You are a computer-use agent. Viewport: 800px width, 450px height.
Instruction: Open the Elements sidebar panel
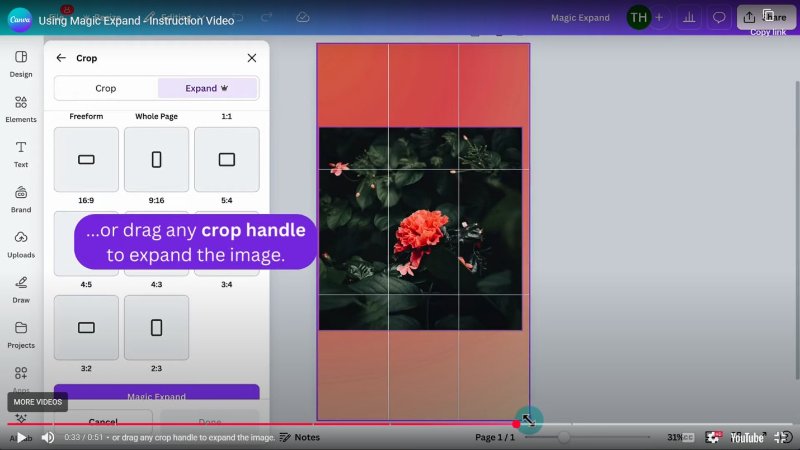point(21,109)
